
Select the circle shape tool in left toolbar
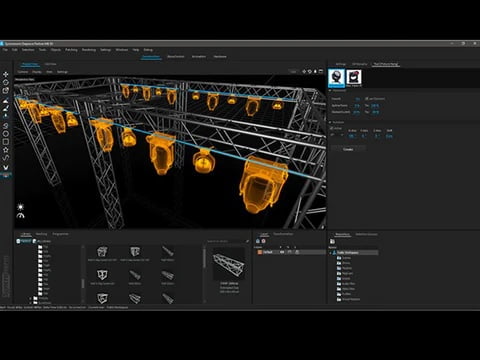point(6,134)
